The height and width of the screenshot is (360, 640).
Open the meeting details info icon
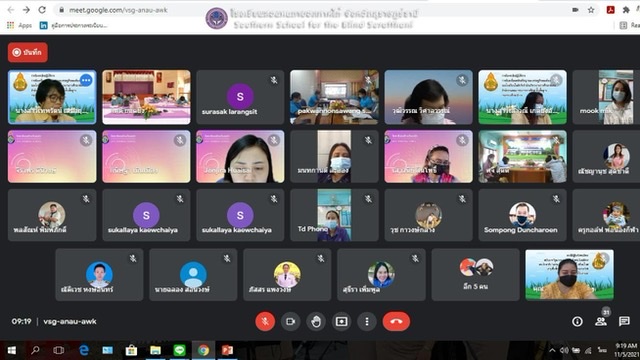pyautogui.click(x=577, y=322)
